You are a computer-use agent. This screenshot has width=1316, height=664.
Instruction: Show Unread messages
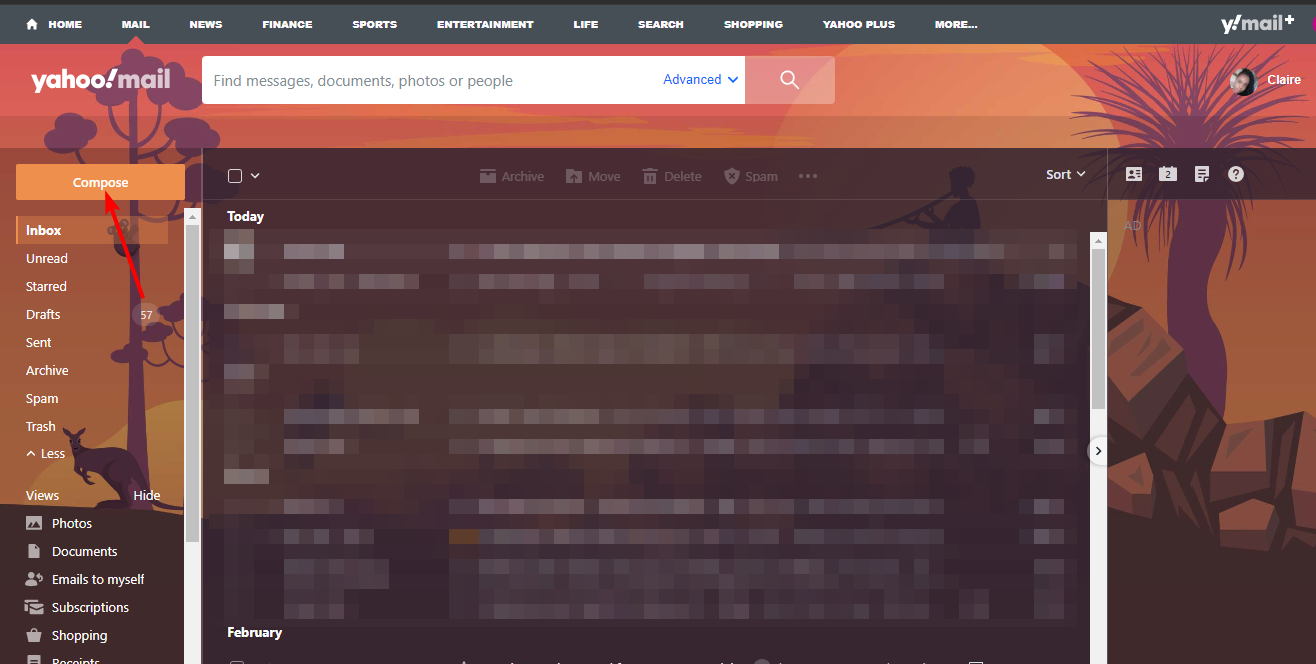pyautogui.click(x=47, y=258)
